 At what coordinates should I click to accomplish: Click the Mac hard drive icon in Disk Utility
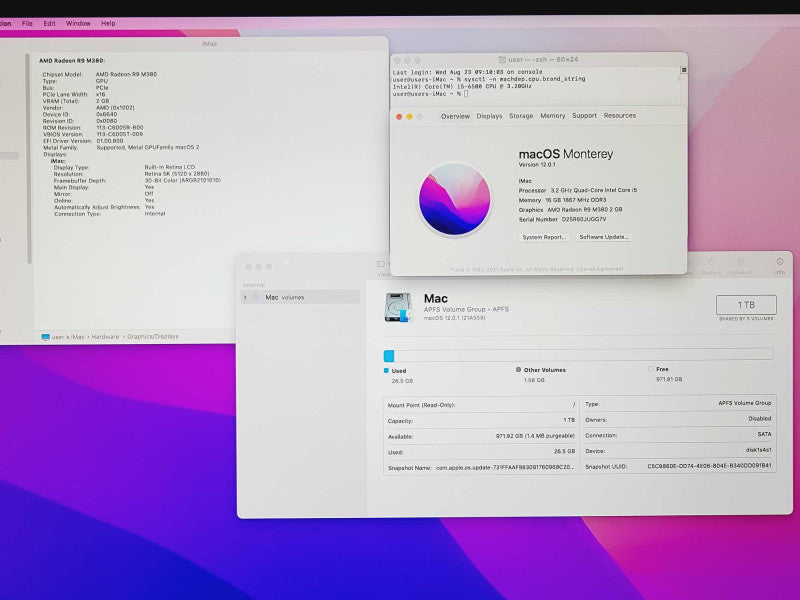point(398,307)
